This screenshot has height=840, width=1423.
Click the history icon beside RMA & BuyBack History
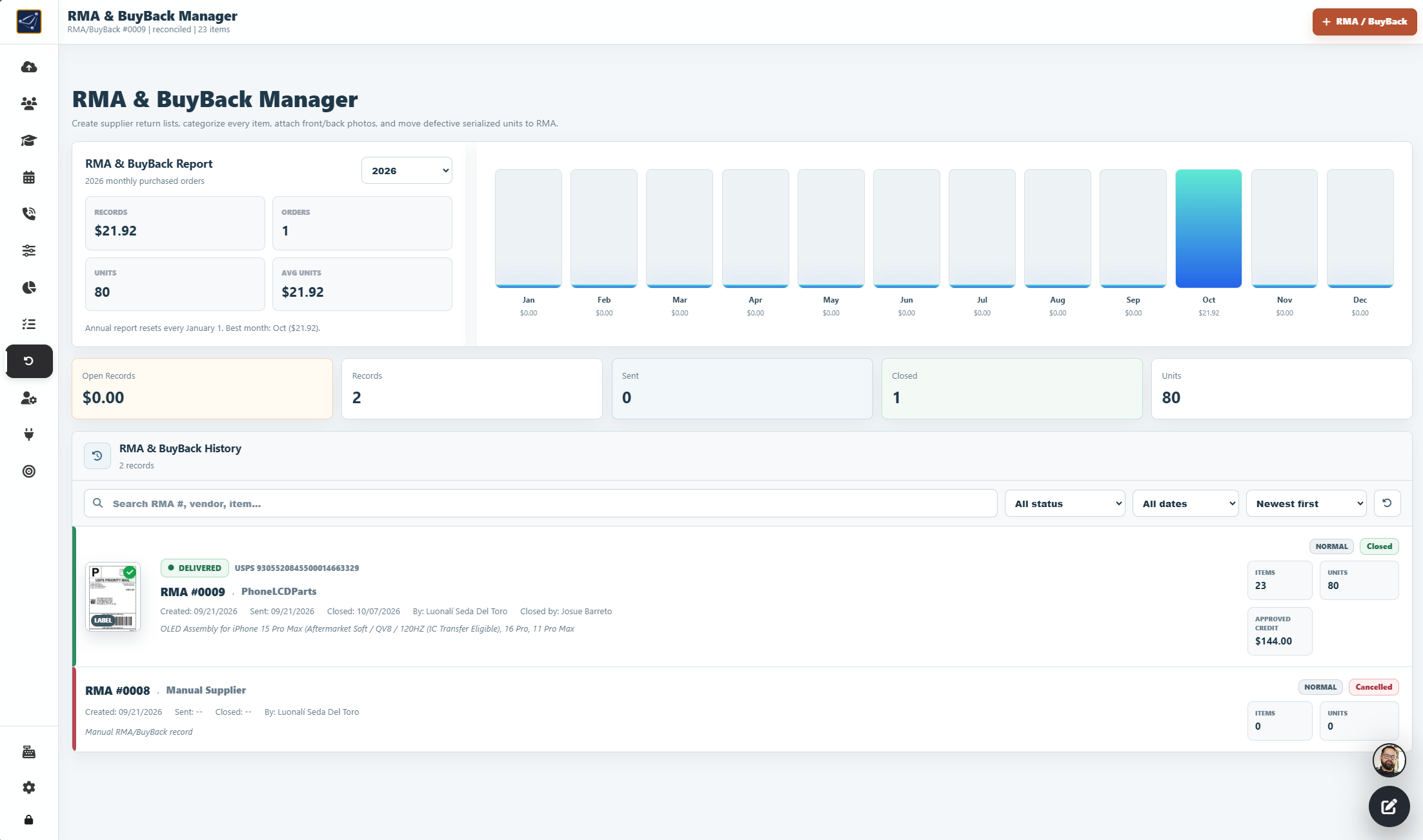point(97,455)
